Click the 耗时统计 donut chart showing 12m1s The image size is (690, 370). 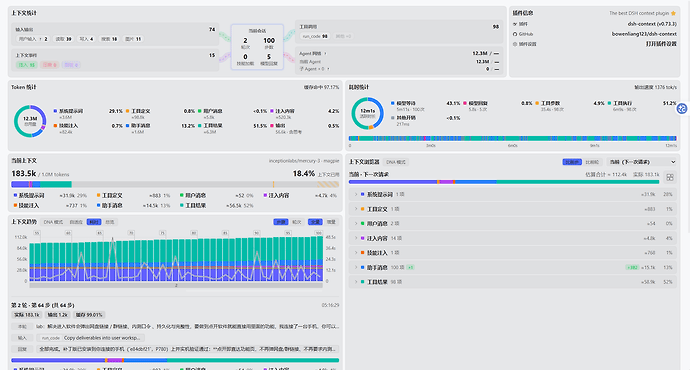(x=367, y=113)
